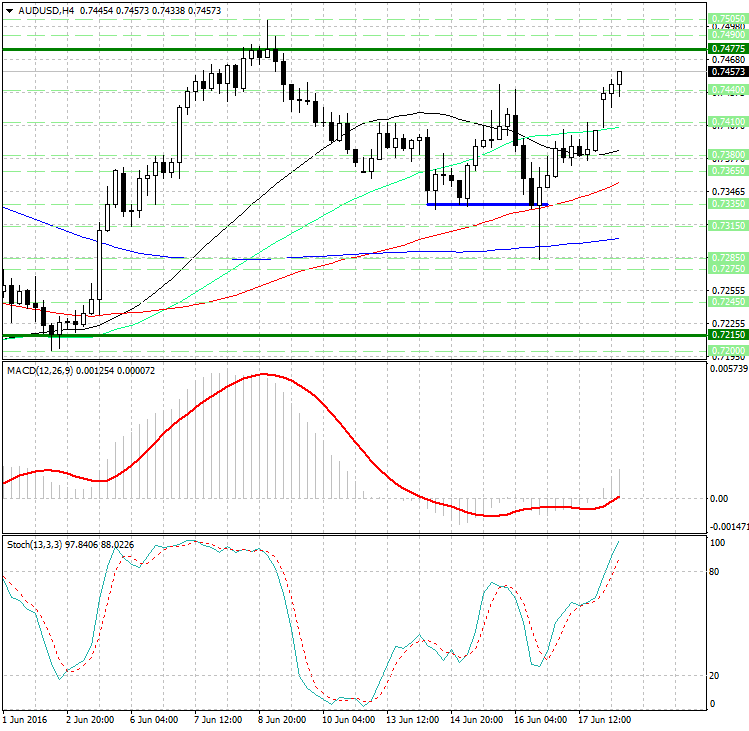Click the short blue horizontal support line
749x731 pixels.
click(487, 205)
